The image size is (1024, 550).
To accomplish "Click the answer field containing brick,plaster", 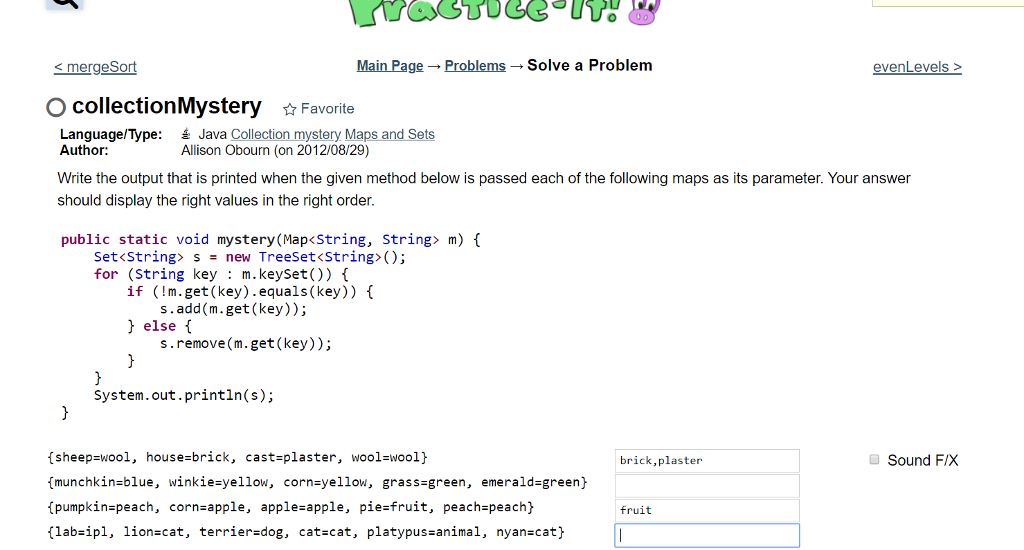I will coord(707,461).
